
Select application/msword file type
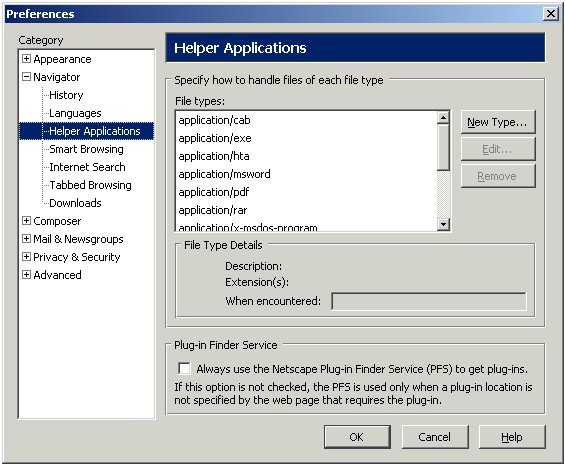click(x=306, y=174)
